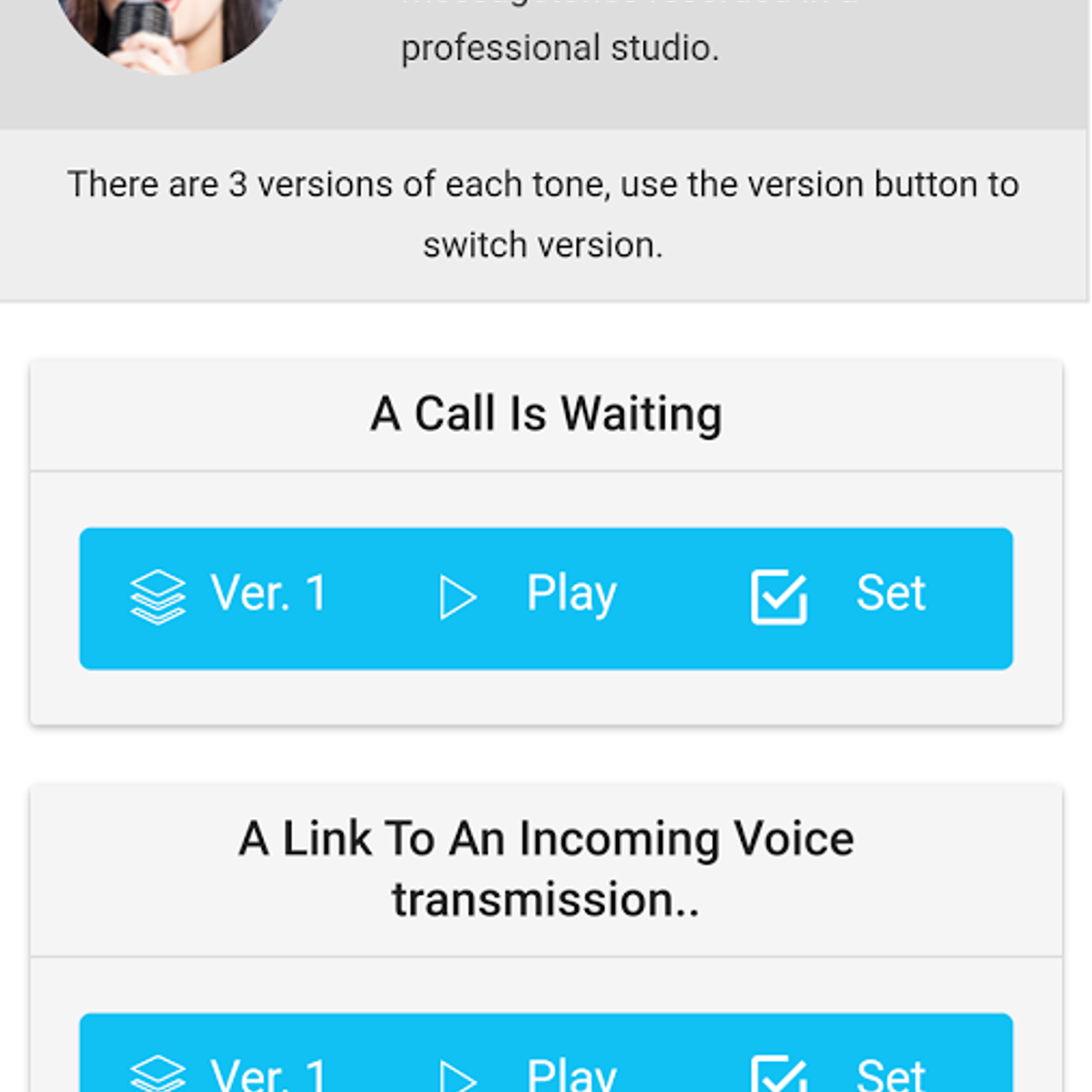Click the play triangle icon for A Call Is Waiting
The height and width of the screenshot is (1092, 1092).
pyautogui.click(x=458, y=597)
